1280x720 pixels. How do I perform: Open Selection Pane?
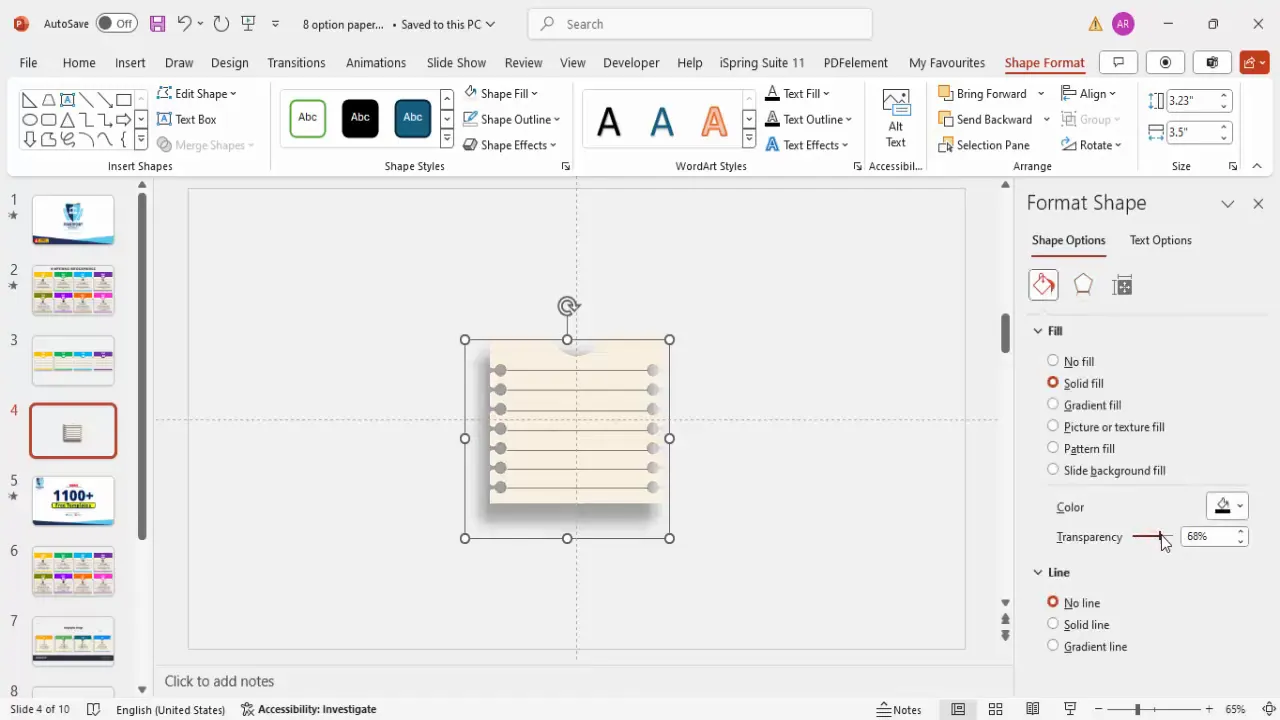tap(984, 145)
